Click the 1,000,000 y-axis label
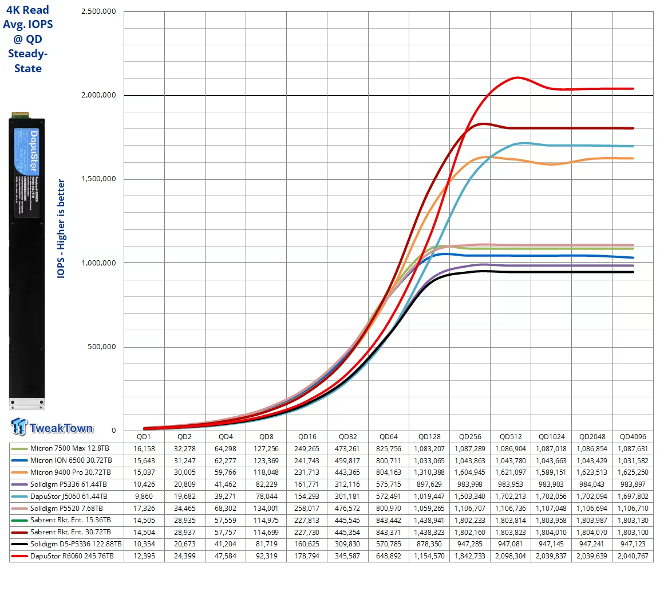This screenshot has height=606, width=660. pos(99,263)
